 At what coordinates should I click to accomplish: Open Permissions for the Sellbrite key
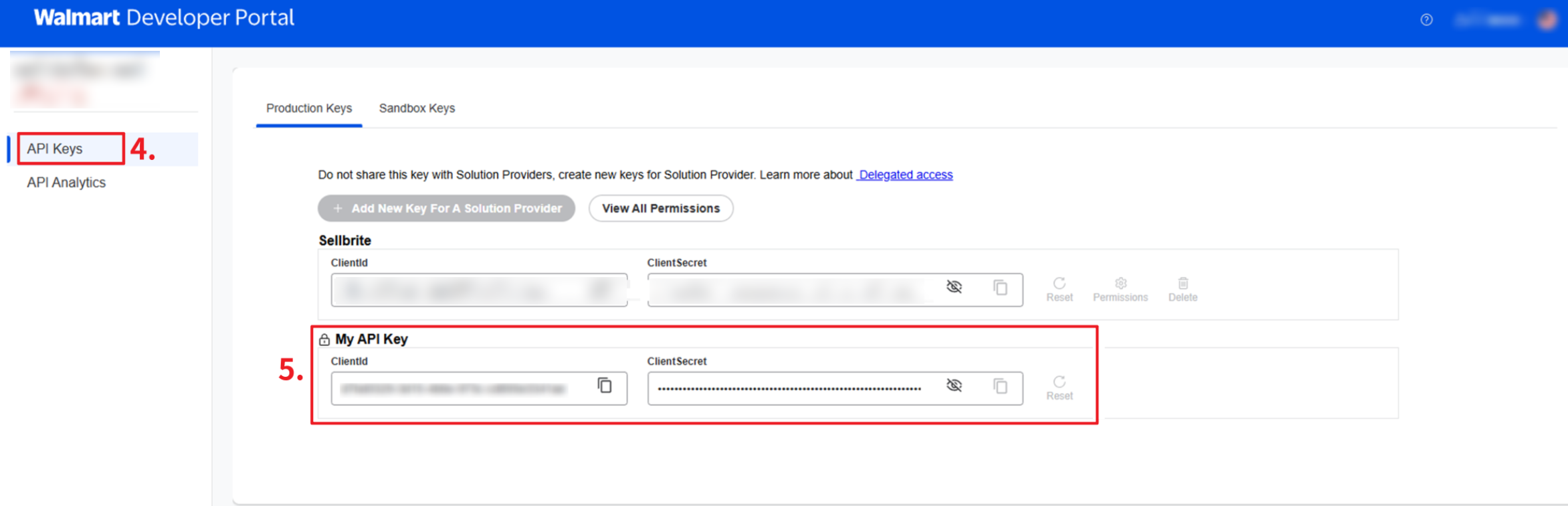1120,290
